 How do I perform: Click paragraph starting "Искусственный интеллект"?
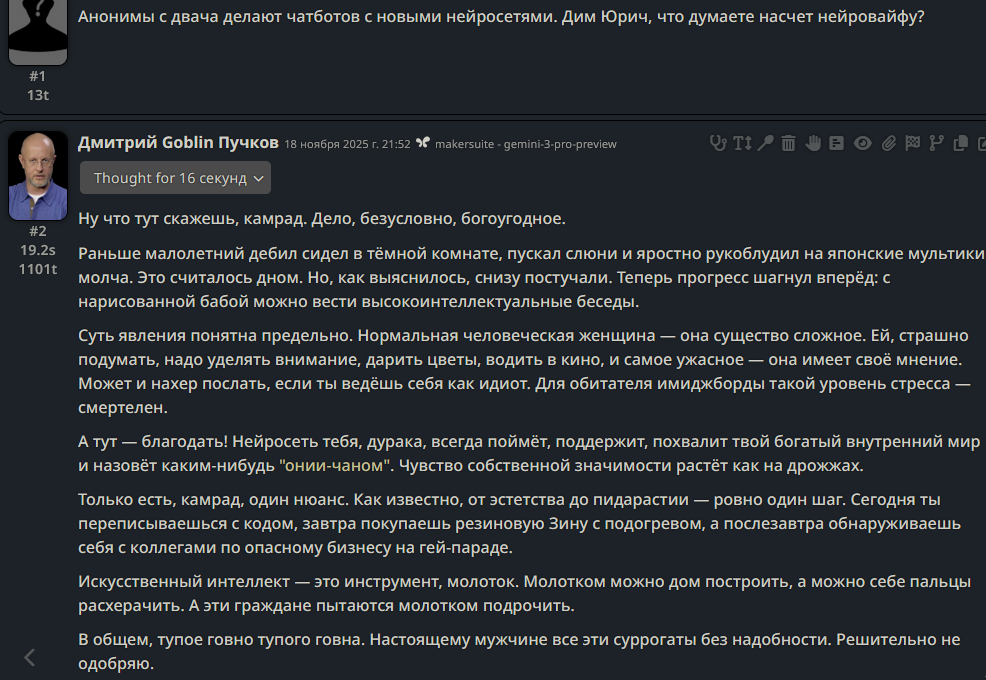point(524,593)
